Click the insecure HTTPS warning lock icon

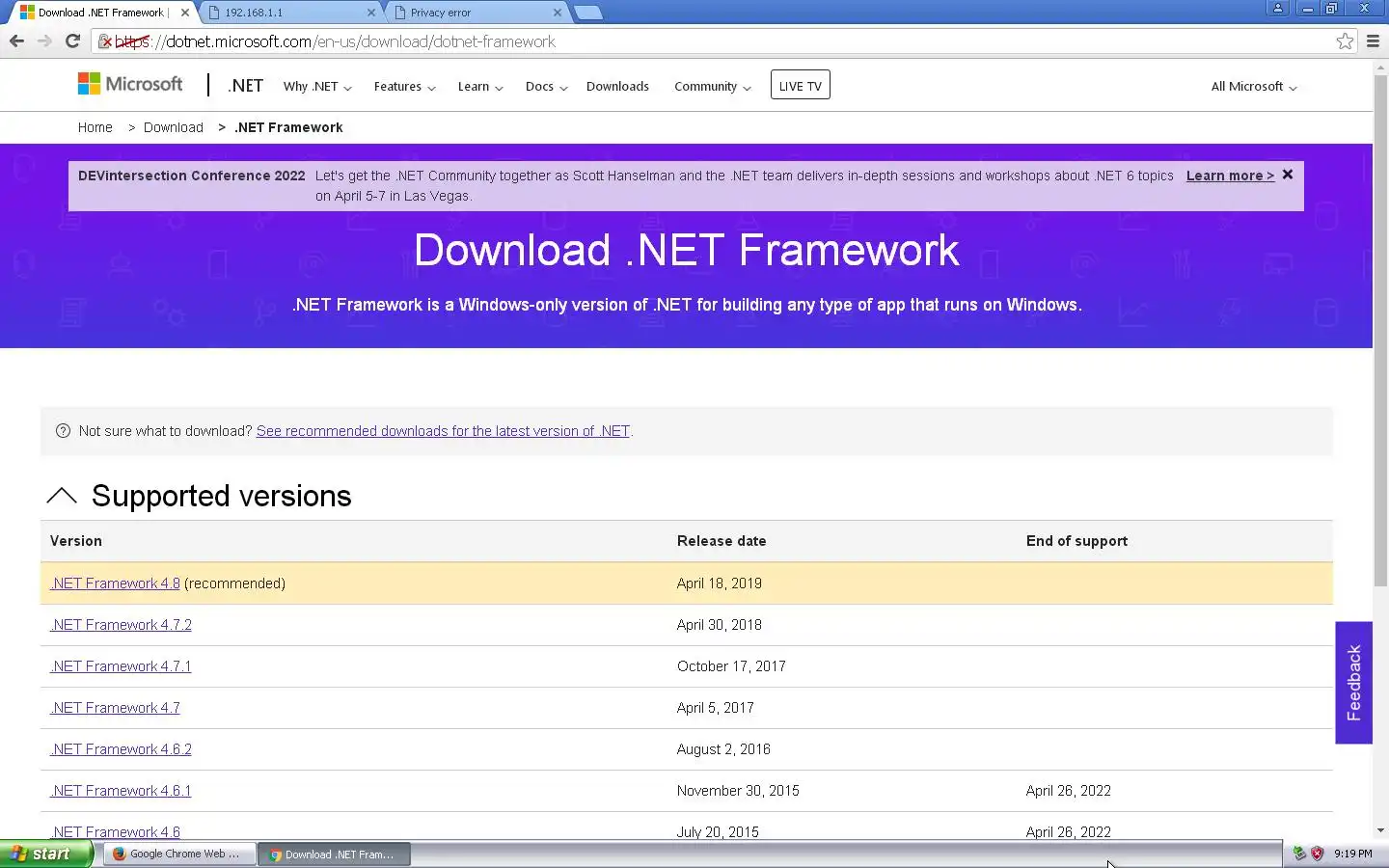[x=105, y=41]
